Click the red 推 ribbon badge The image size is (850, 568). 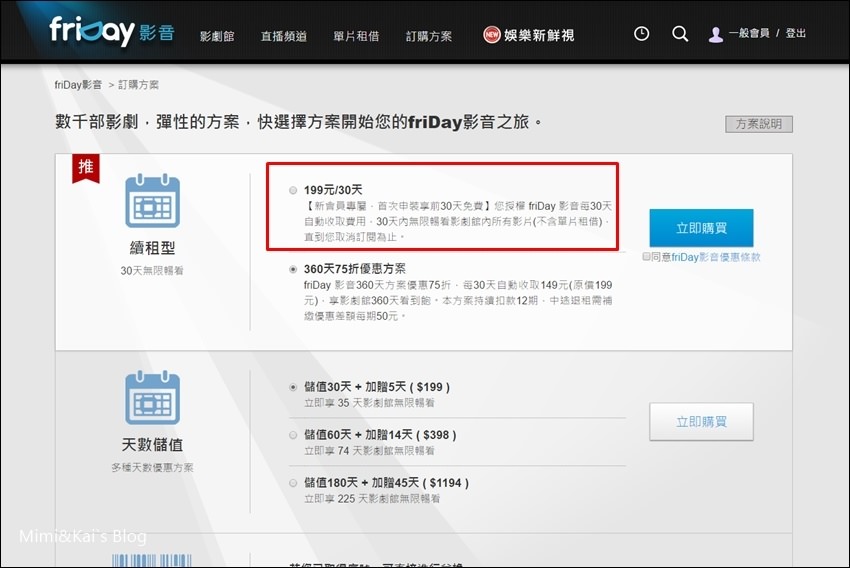[x=86, y=168]
